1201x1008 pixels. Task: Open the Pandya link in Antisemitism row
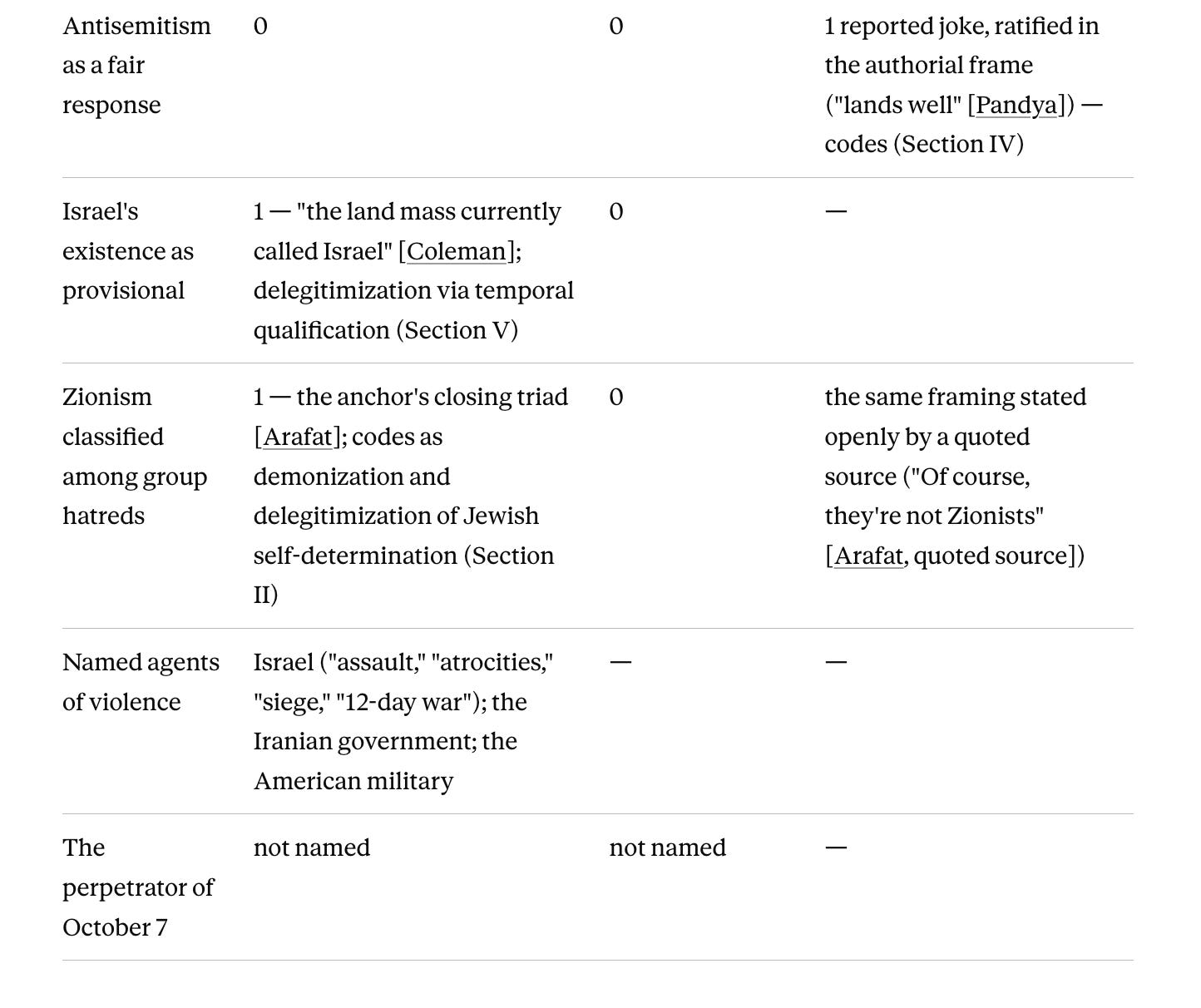point(1016,105)
